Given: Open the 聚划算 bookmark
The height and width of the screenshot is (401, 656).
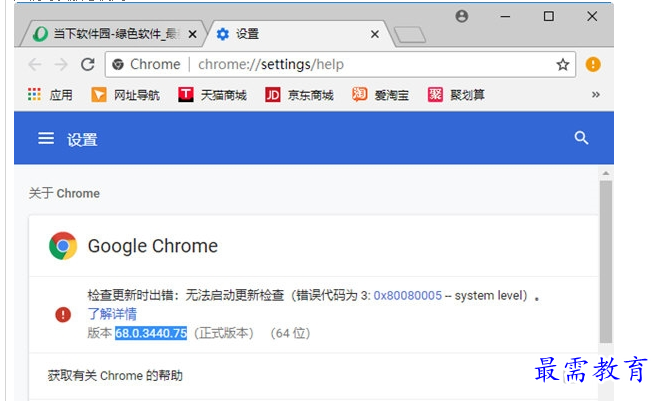Looking at the screenshot, I should [456, 95].
